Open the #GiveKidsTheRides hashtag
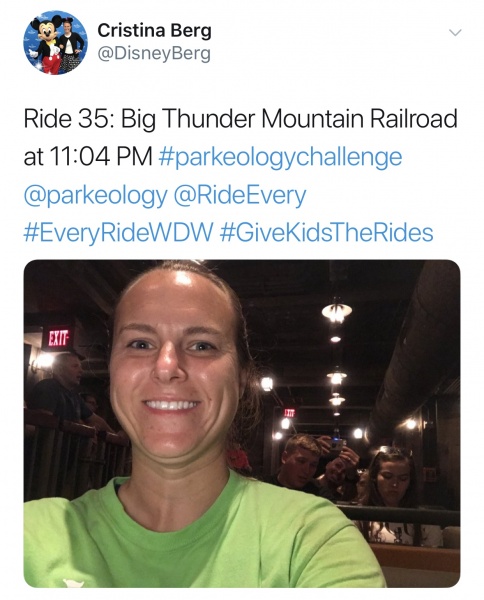 point(327,233)
